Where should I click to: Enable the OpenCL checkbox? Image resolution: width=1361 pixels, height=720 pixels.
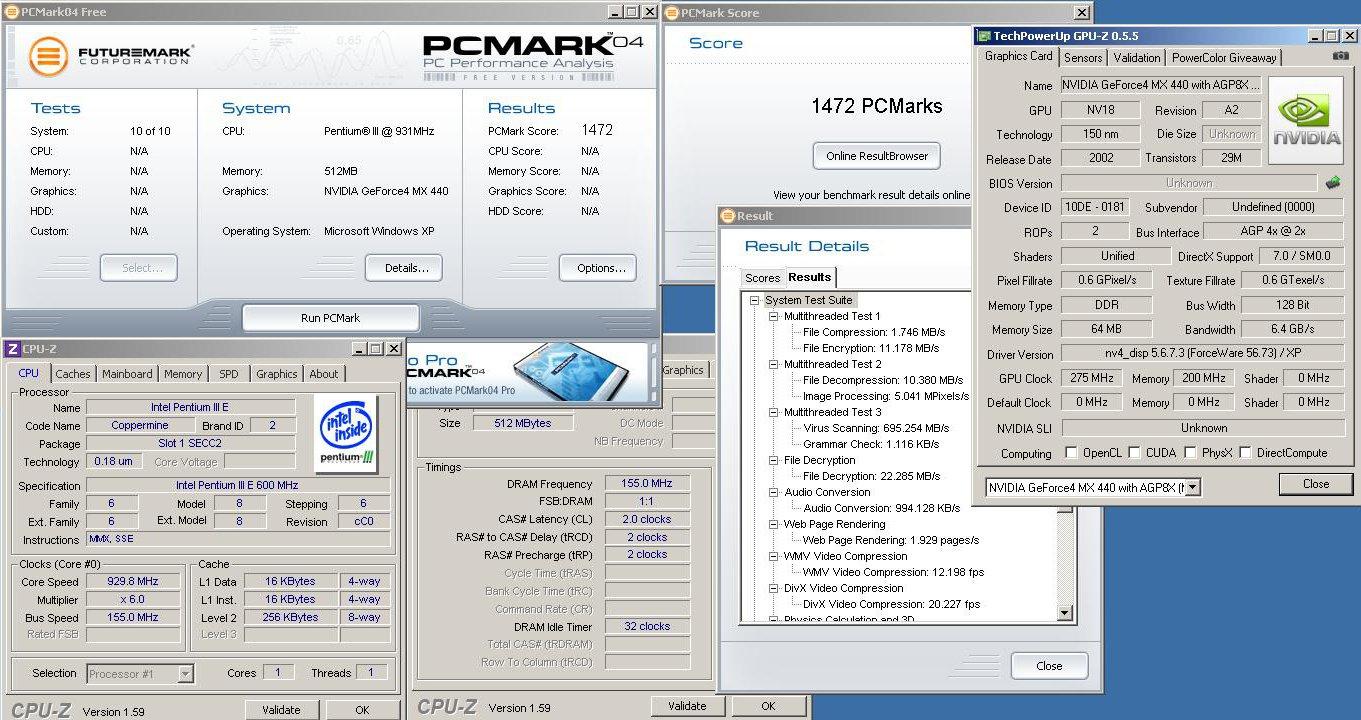[1071, 453]
